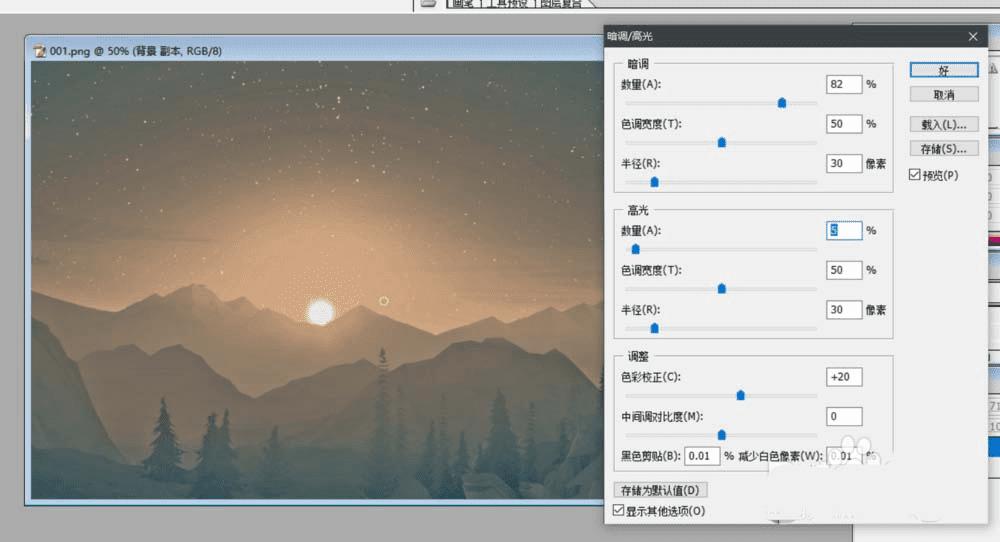The width and height of the screenshot is (1000, 542).
Task: Click the 001.png document title bar
Action: coord(315,50)
